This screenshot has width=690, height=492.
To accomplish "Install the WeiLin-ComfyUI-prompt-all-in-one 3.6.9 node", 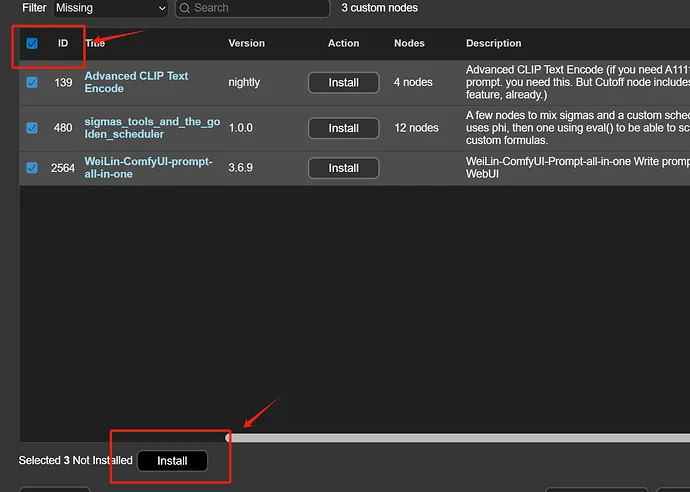I will (x=343, y=168).
